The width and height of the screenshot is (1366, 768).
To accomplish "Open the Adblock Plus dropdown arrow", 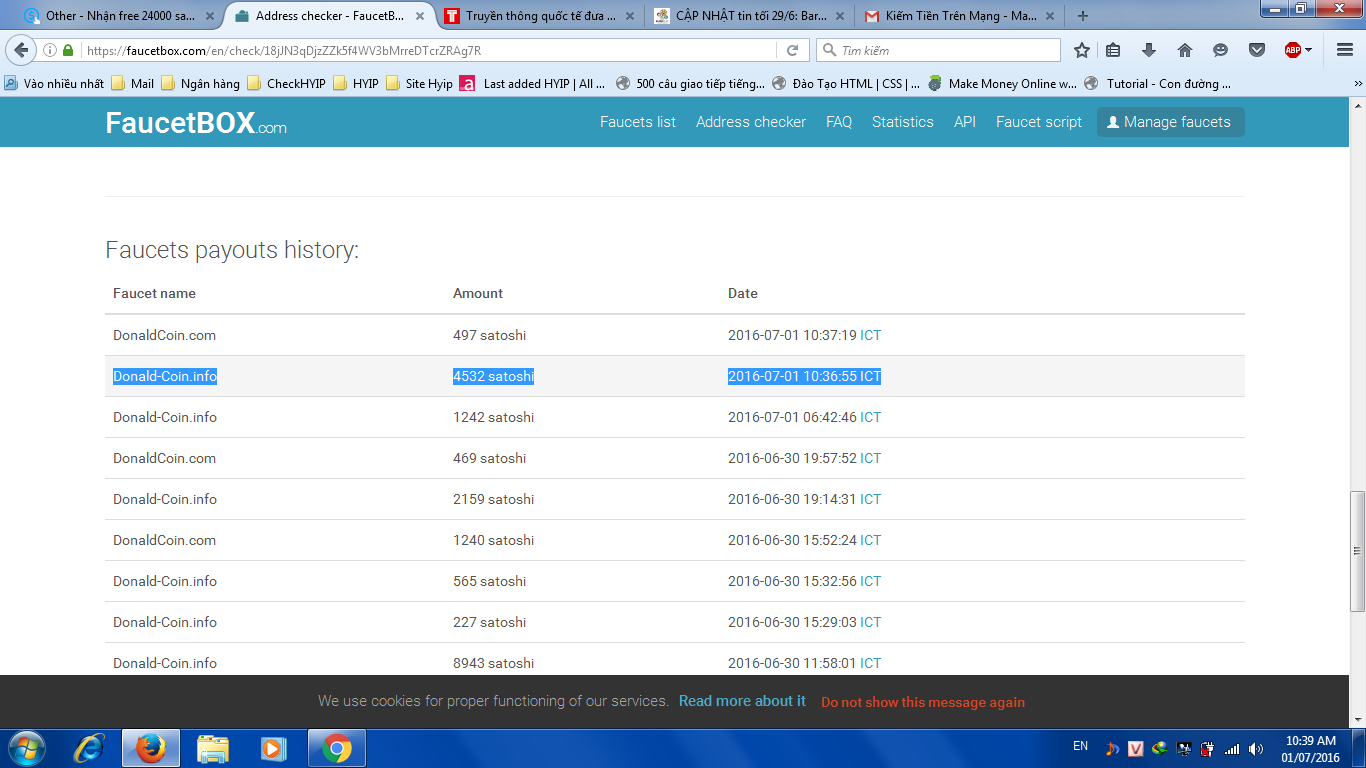I will (x=1308, y=50).
